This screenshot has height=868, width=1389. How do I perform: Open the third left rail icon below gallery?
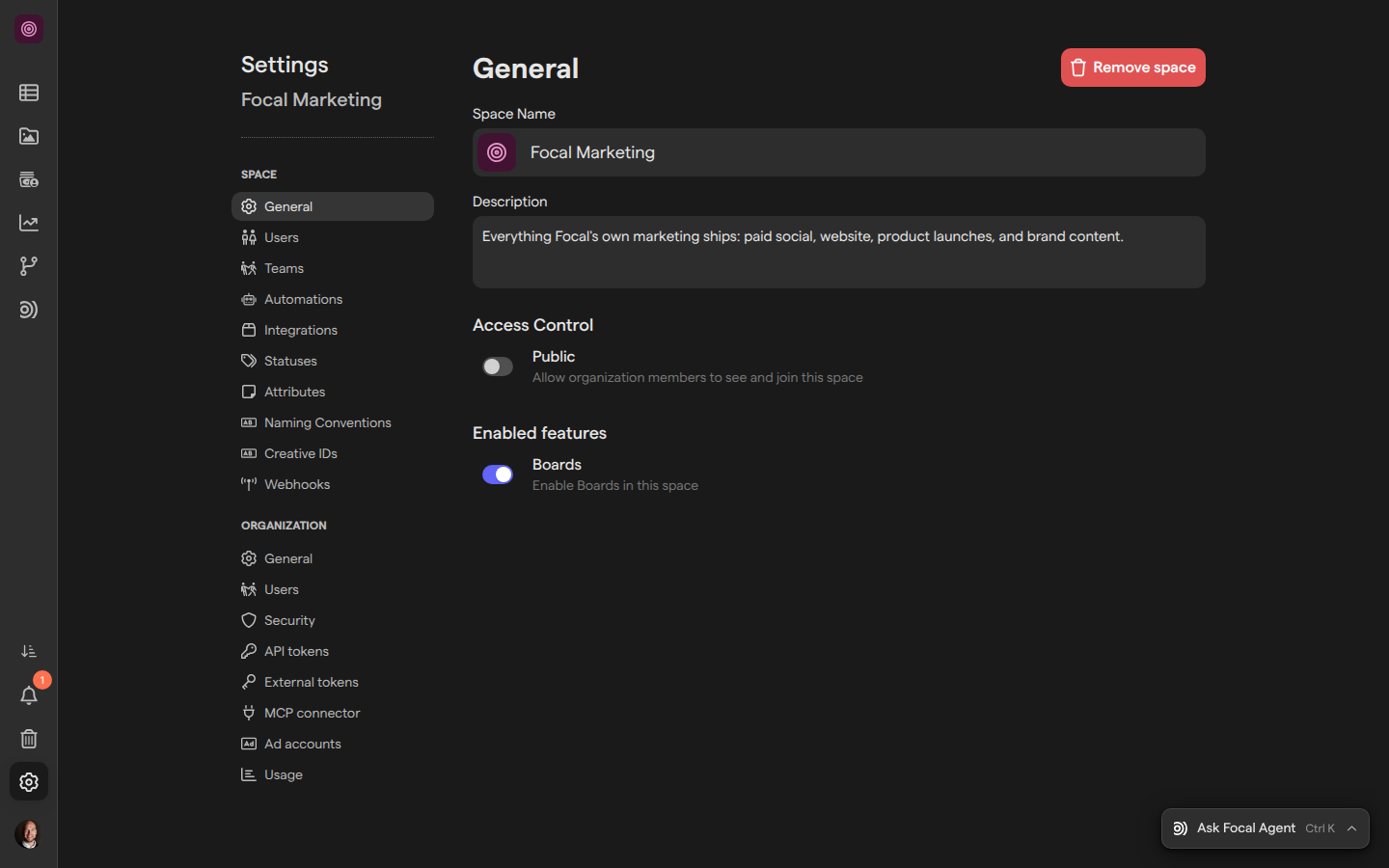coord(29,179)
